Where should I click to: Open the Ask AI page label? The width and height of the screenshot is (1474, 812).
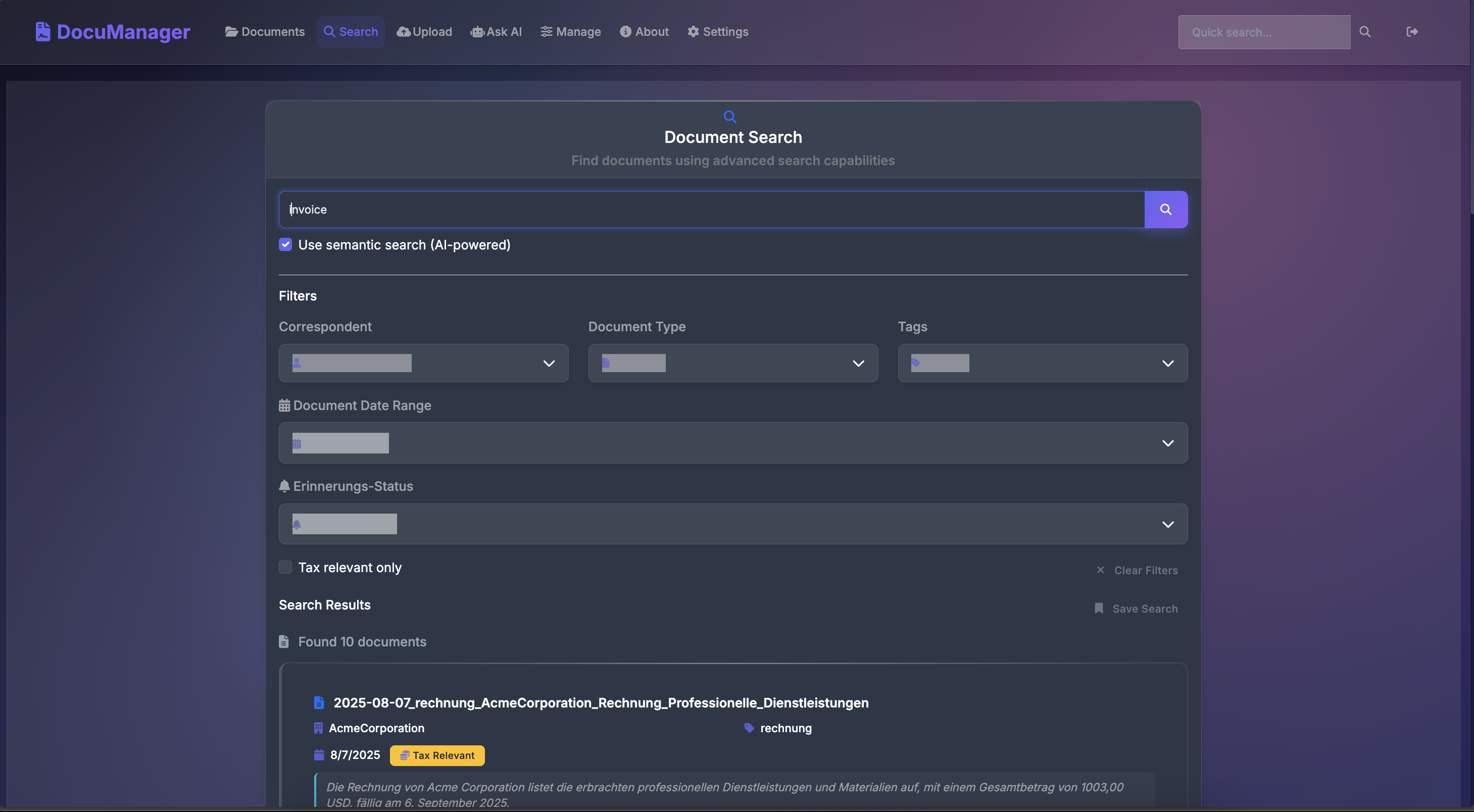(x=504, y=31)
